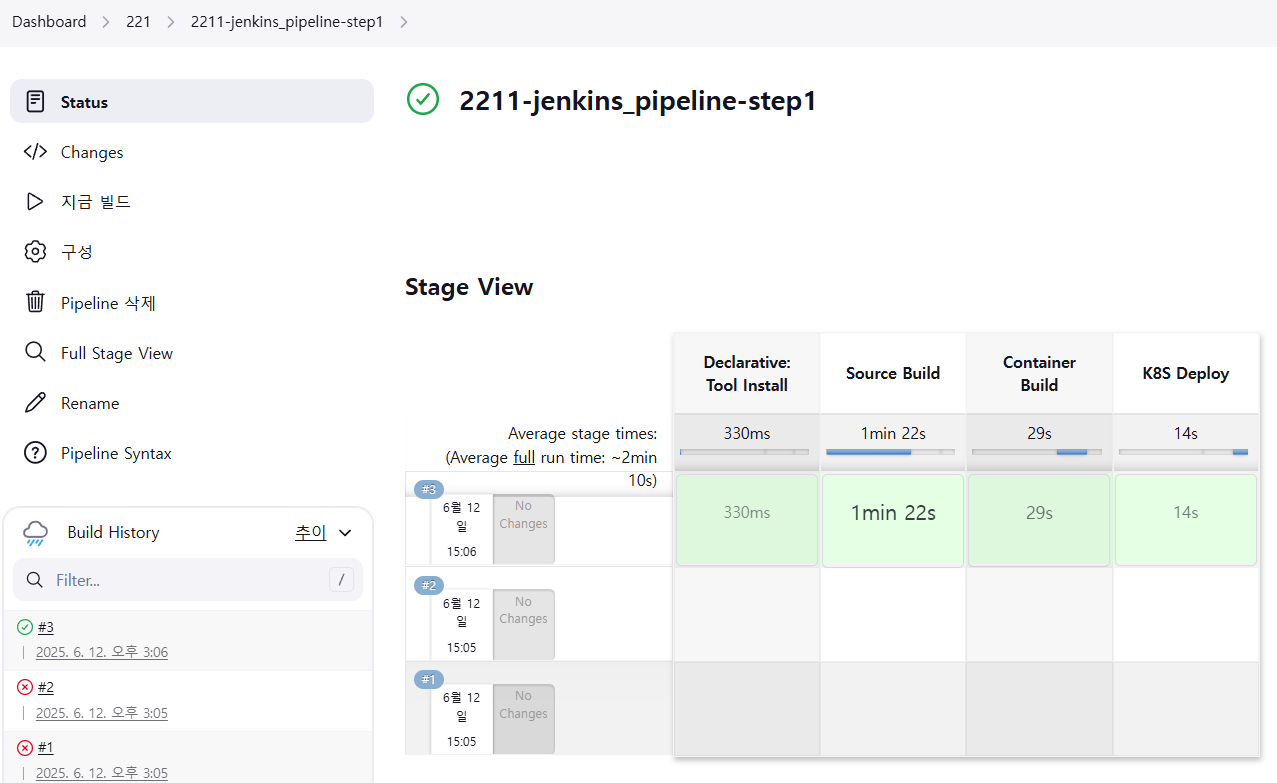Select Rename in the sidebar

(192, 403)
